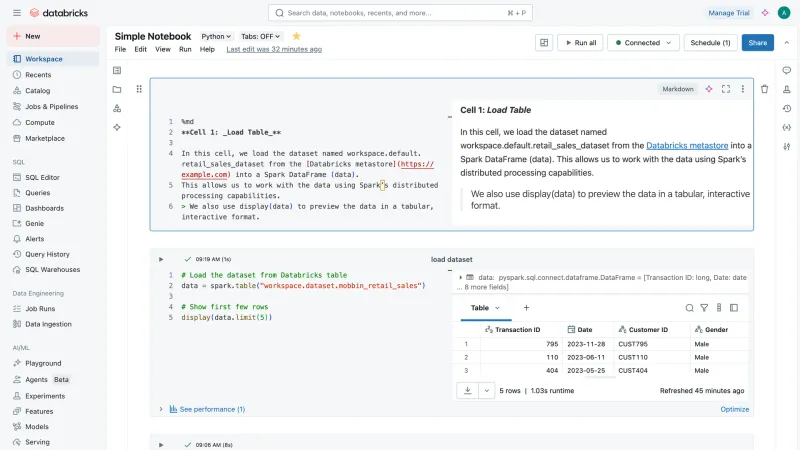
Task: Open Jobs & Pipelines in the sidebar
Action: [53, 107]
